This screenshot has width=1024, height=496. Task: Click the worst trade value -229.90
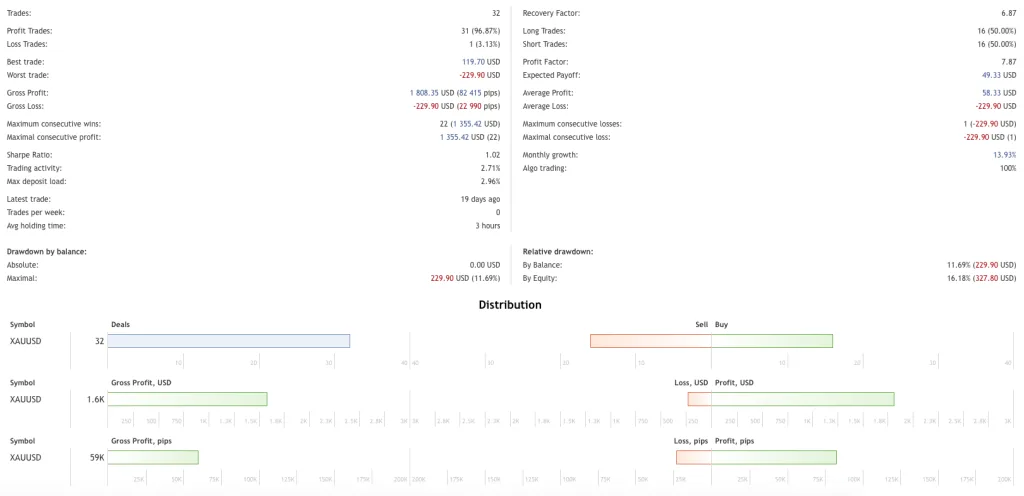pos(472,75)
